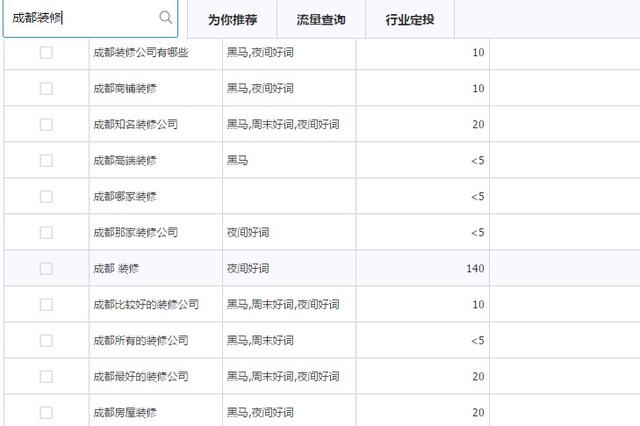Click keyword 成都比较好的装修公司
The image size is (640, 426).
click(x=146, y=304)
